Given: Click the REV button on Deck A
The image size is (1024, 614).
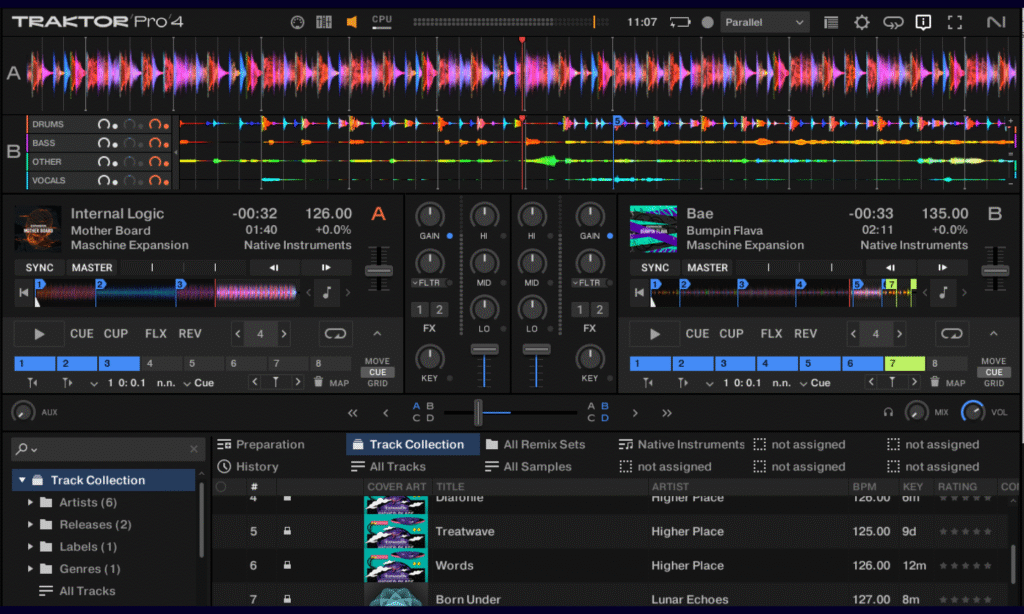Looking at the screenshot, I should coord(190,334).
